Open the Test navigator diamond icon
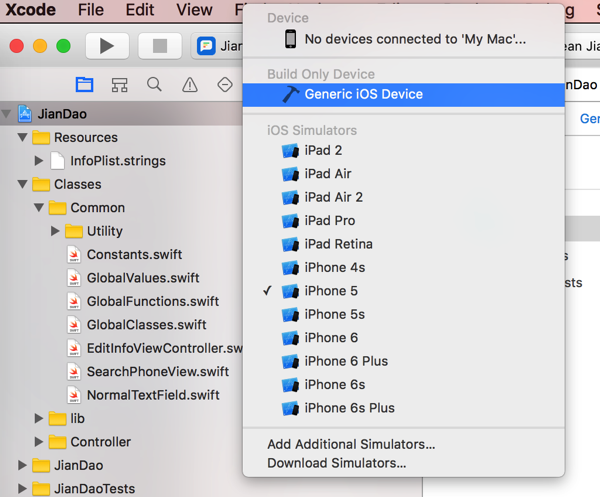The image size is (600, 497). pyautogui.click(x=224, y=84)
